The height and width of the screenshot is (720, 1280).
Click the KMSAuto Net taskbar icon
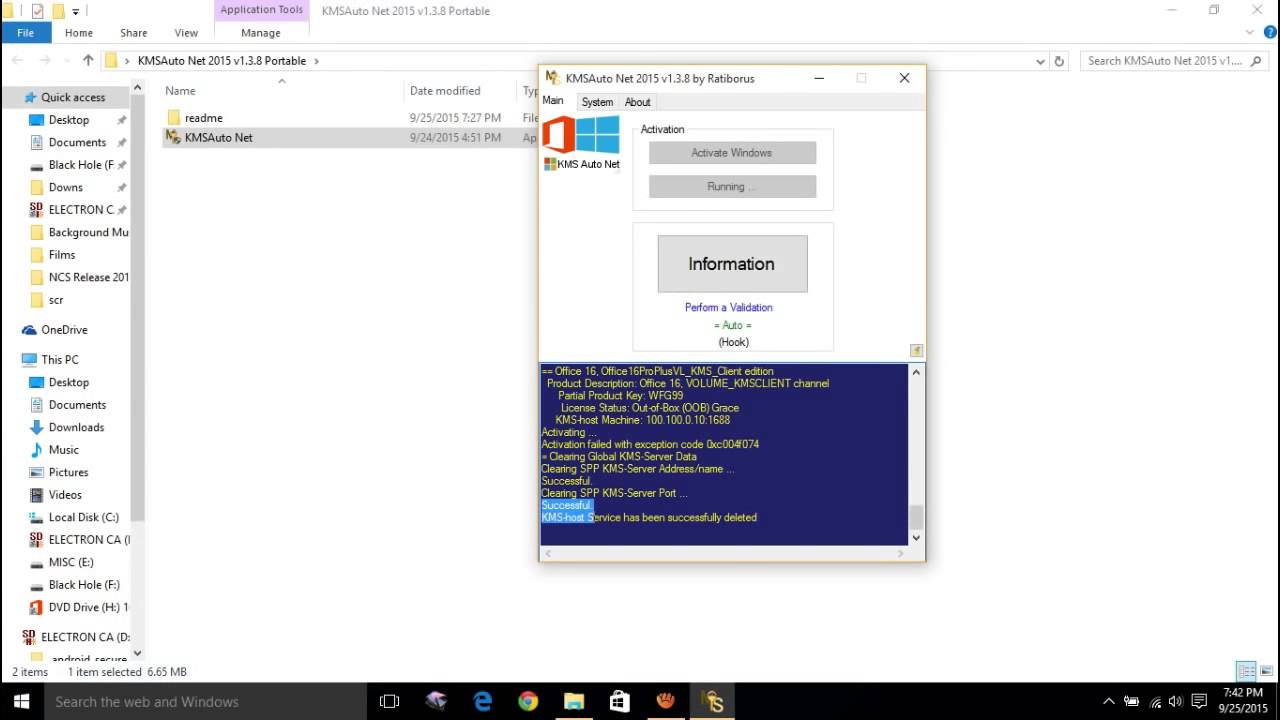(712, 702)
